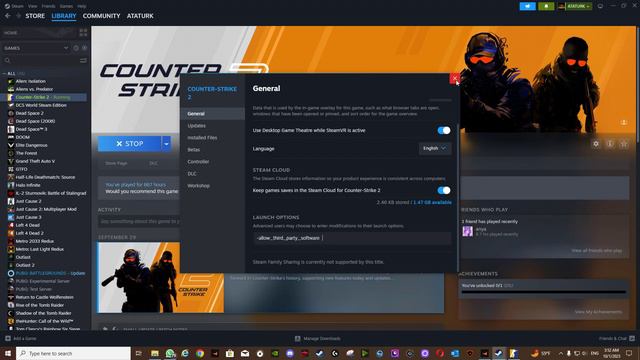The width and height of the screenshot is (640, 360).
Task: Open the Games menu
Action: click(x=66, y=6)
